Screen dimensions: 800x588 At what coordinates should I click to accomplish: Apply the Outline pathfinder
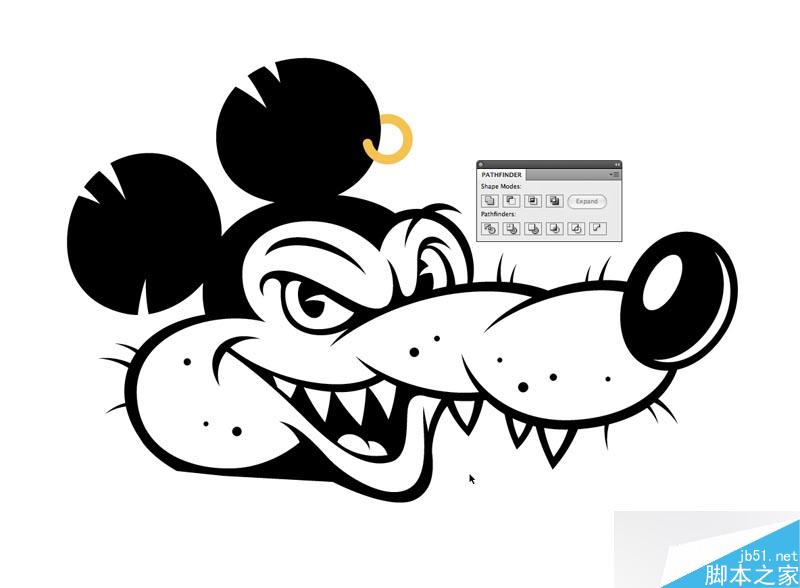coord(576,229)
